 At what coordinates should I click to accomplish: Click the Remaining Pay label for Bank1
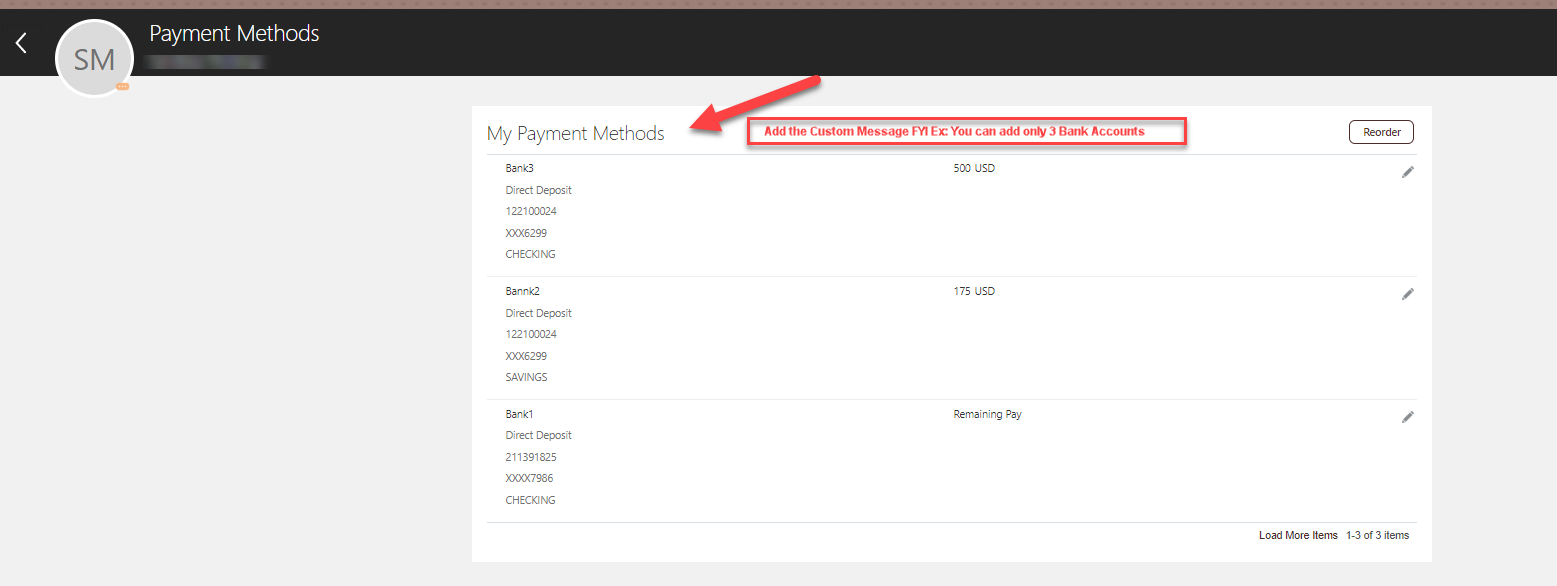click(x=987, y=413)
